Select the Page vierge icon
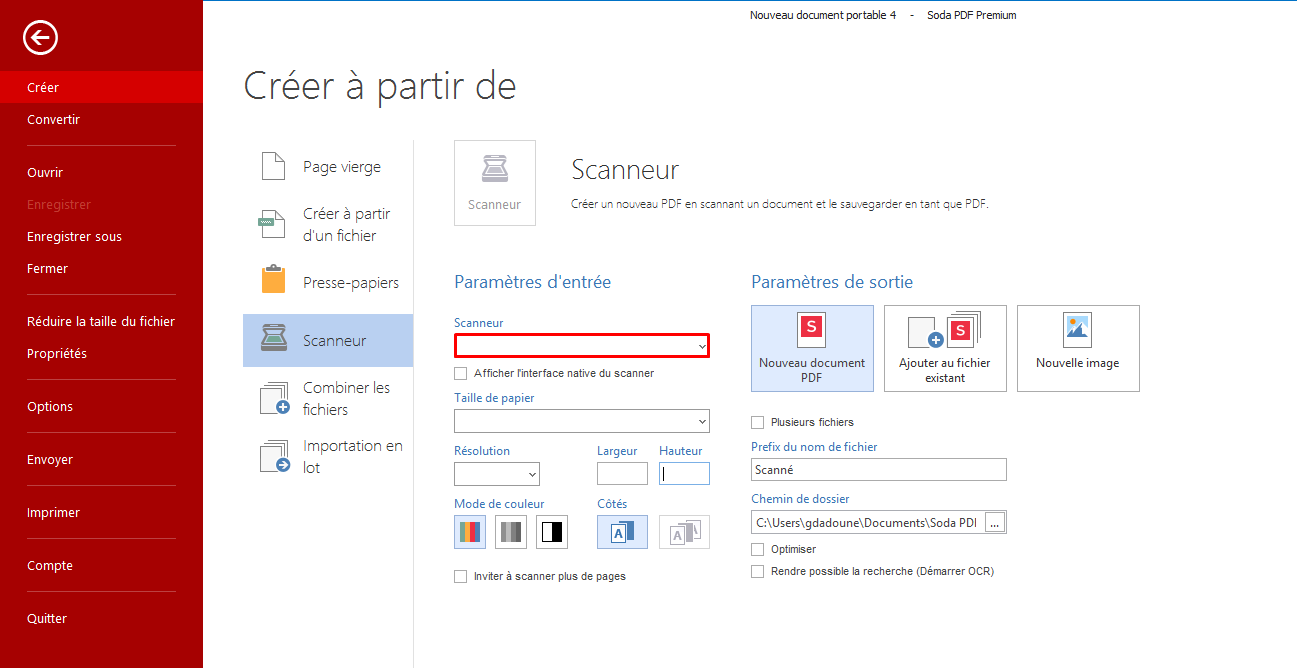 click(x=273, y=167)
